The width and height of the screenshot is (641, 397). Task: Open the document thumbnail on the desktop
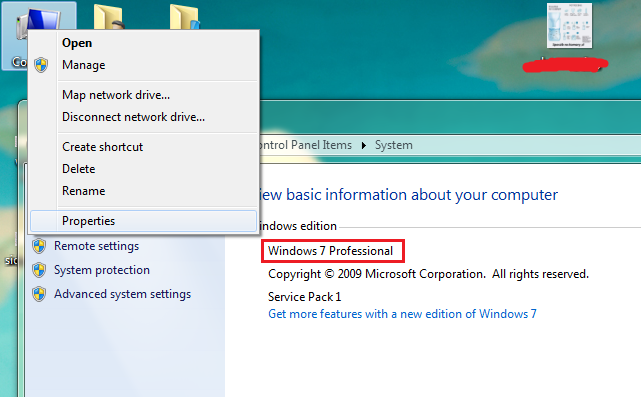coord(569,25)
